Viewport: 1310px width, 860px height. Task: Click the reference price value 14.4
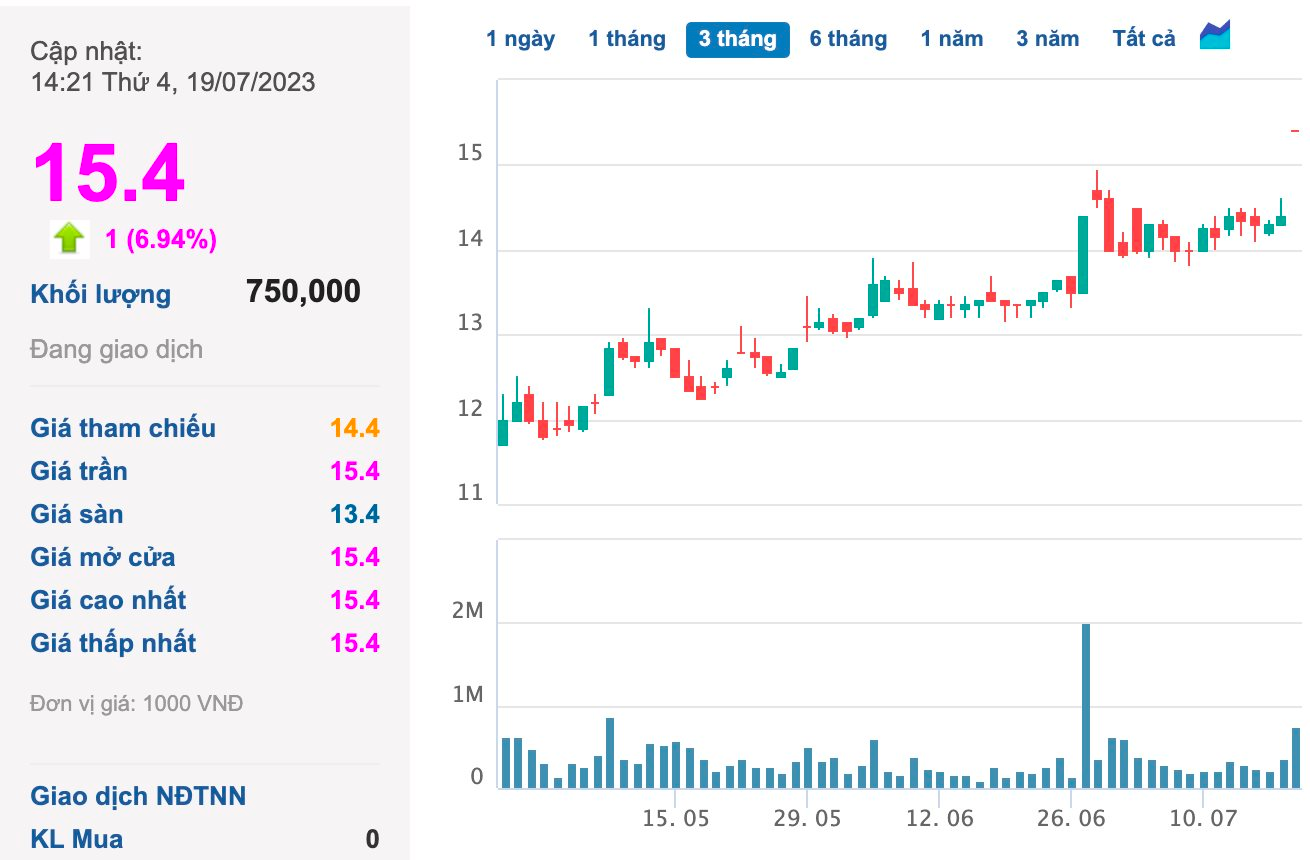[x=355, y=428]
